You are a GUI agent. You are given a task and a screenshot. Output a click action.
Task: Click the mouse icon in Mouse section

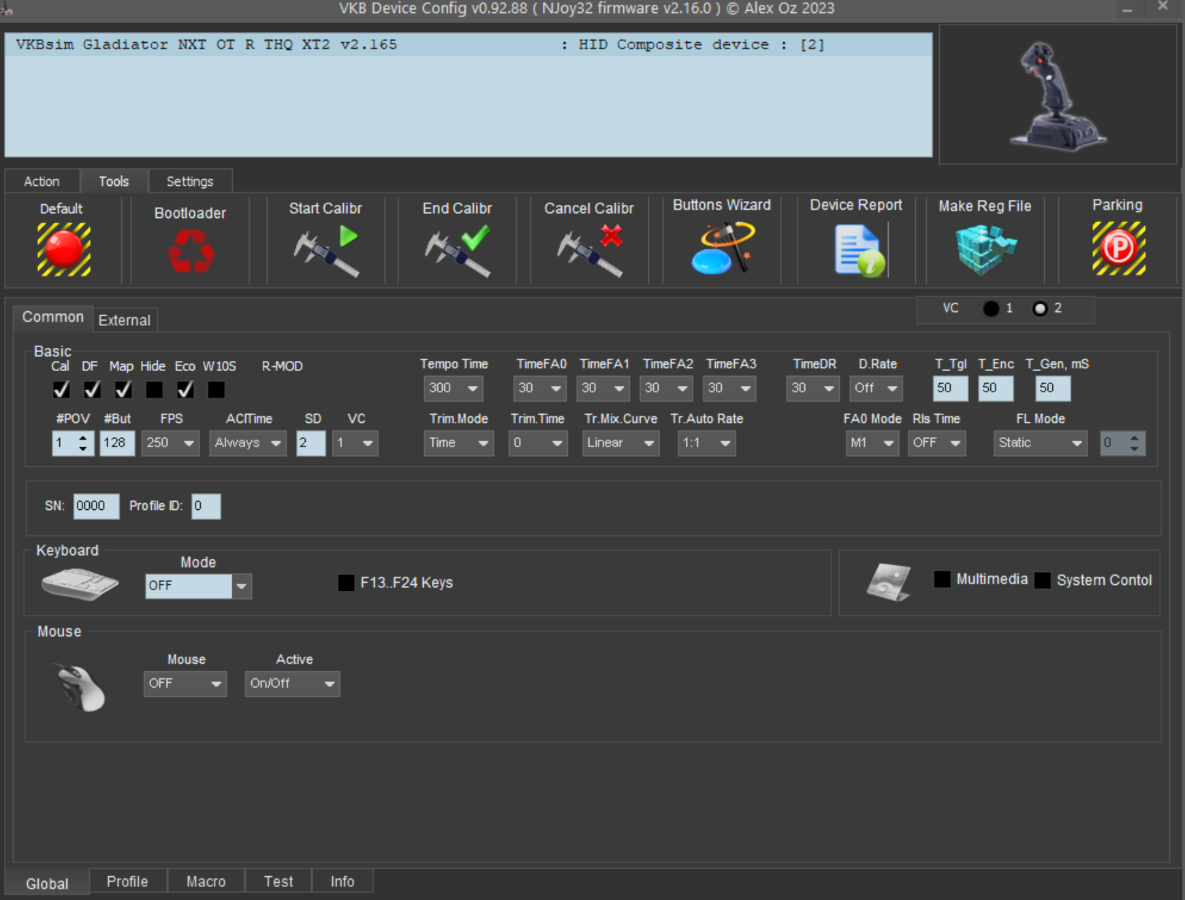80,687
